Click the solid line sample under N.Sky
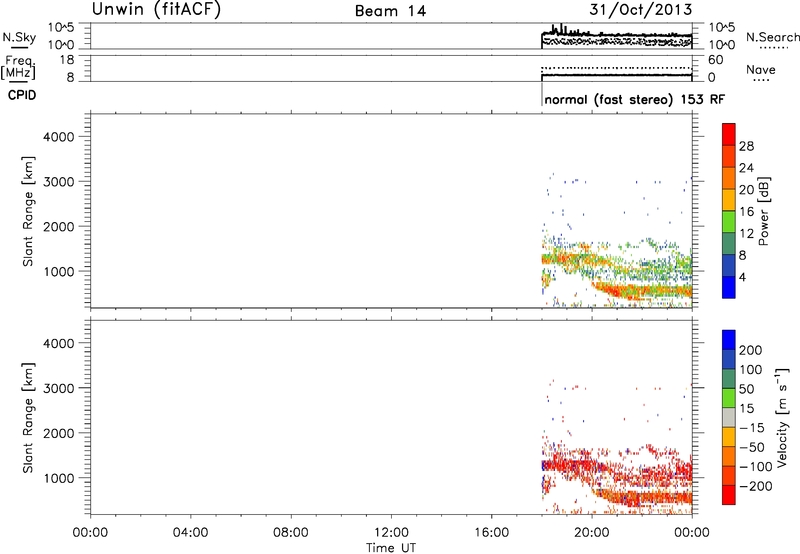 click(19, 48)
